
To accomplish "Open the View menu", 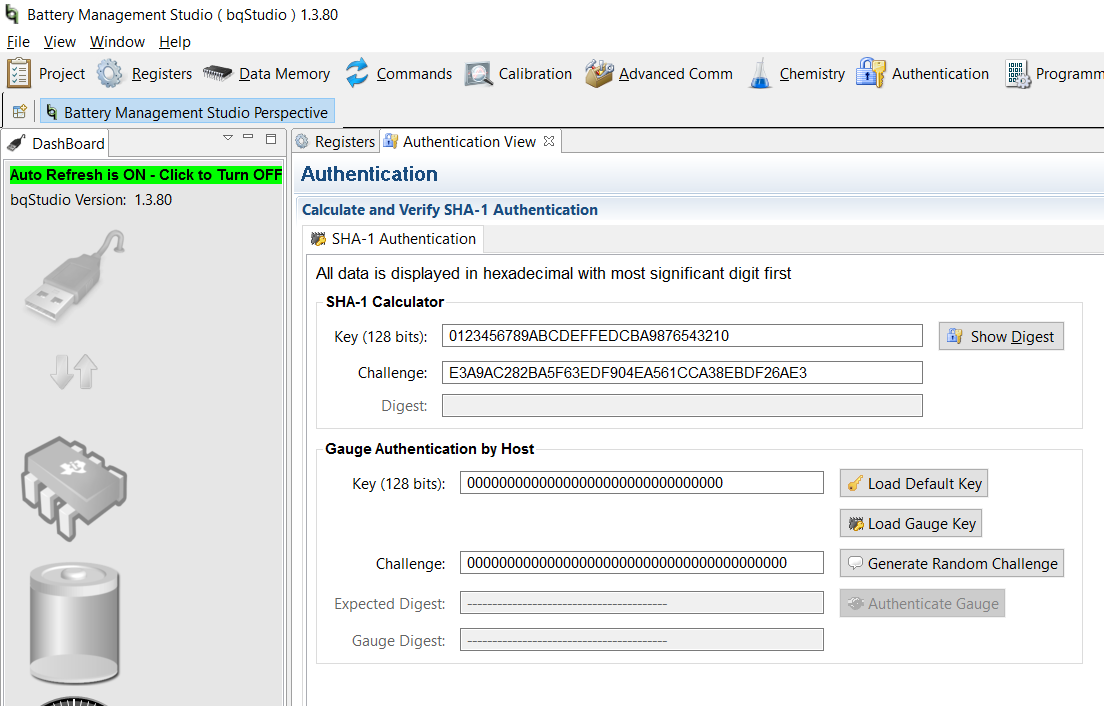I will pyautogui.click(x=60, y=42).
